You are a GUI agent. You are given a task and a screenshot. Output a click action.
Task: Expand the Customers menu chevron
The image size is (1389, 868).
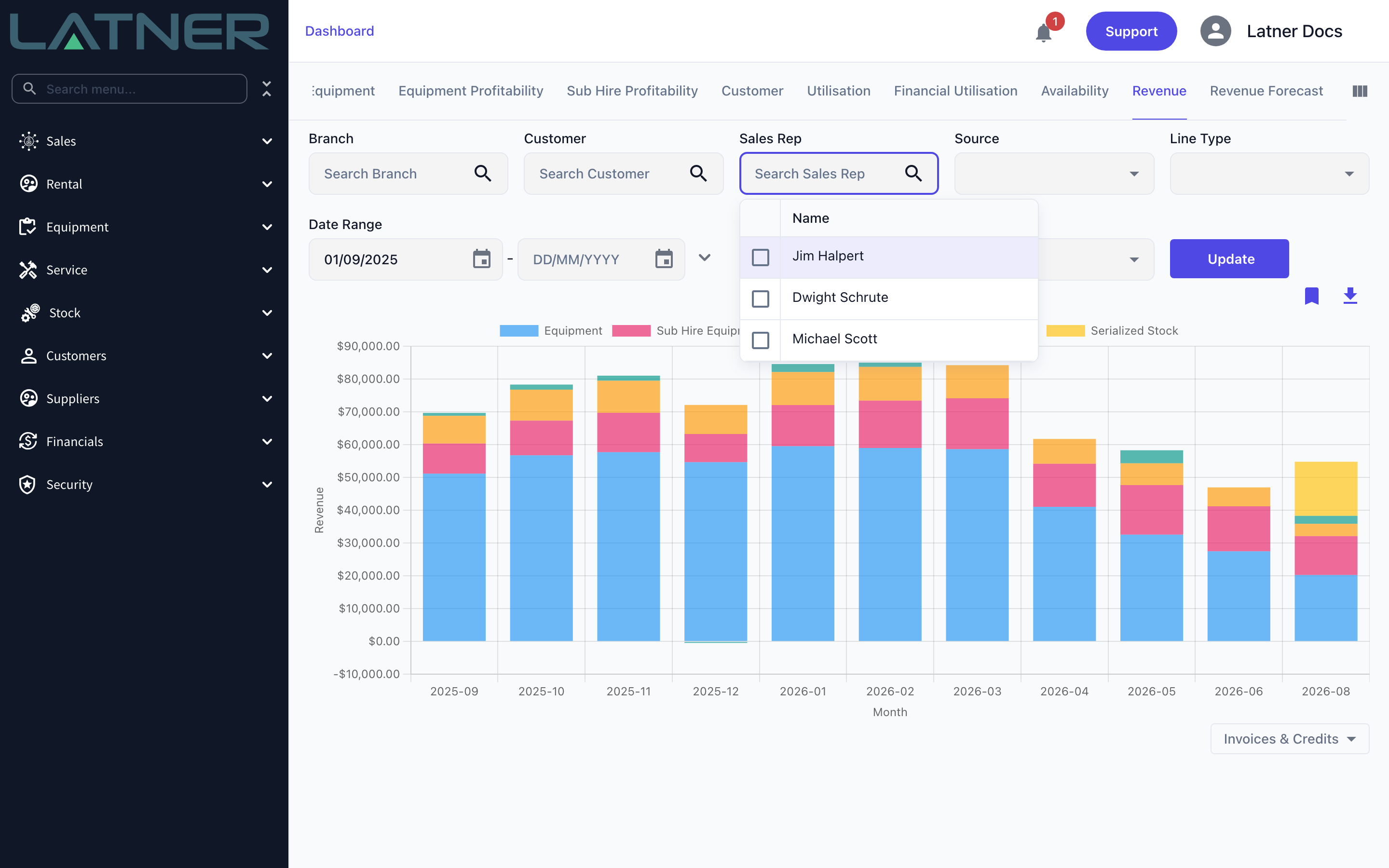267,356
